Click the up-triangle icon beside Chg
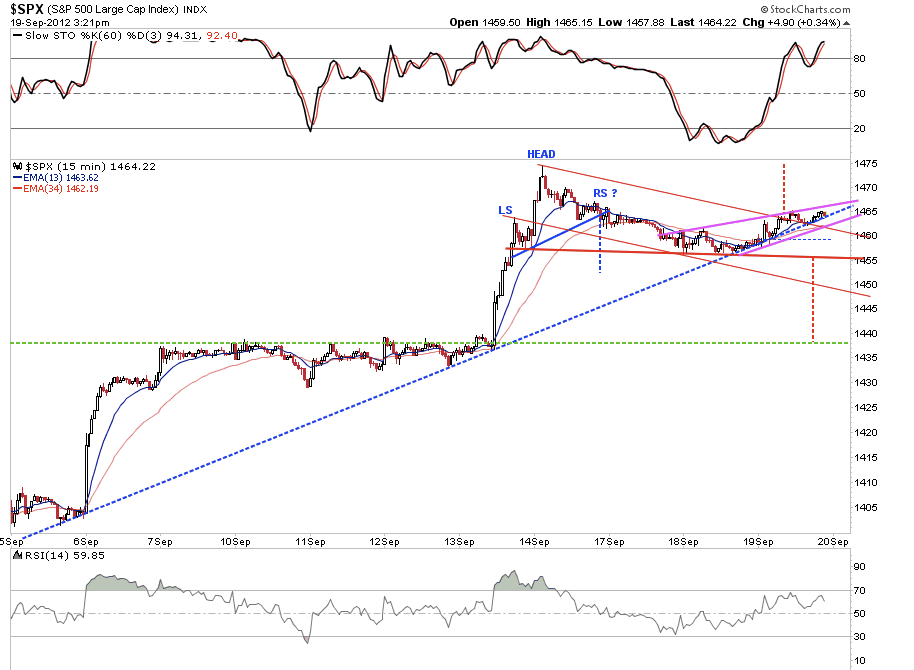This screenshot has height=670, width=914. click(846, 23)
